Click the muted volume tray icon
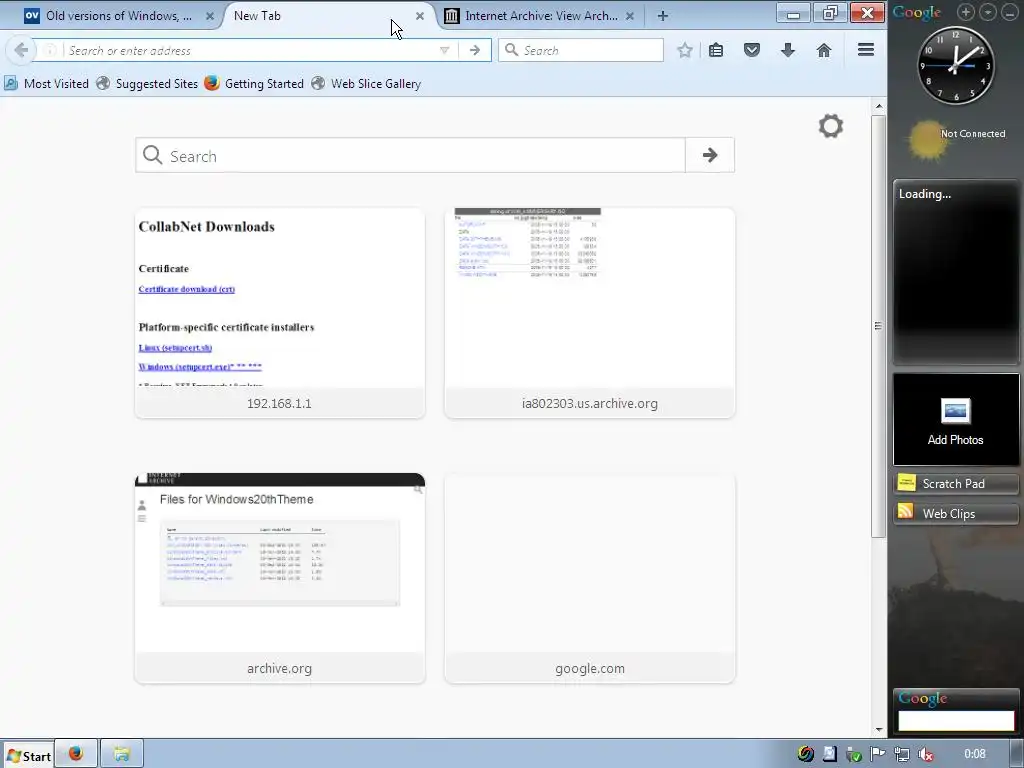The image size is (1024, 768). [x=925, y=754]
